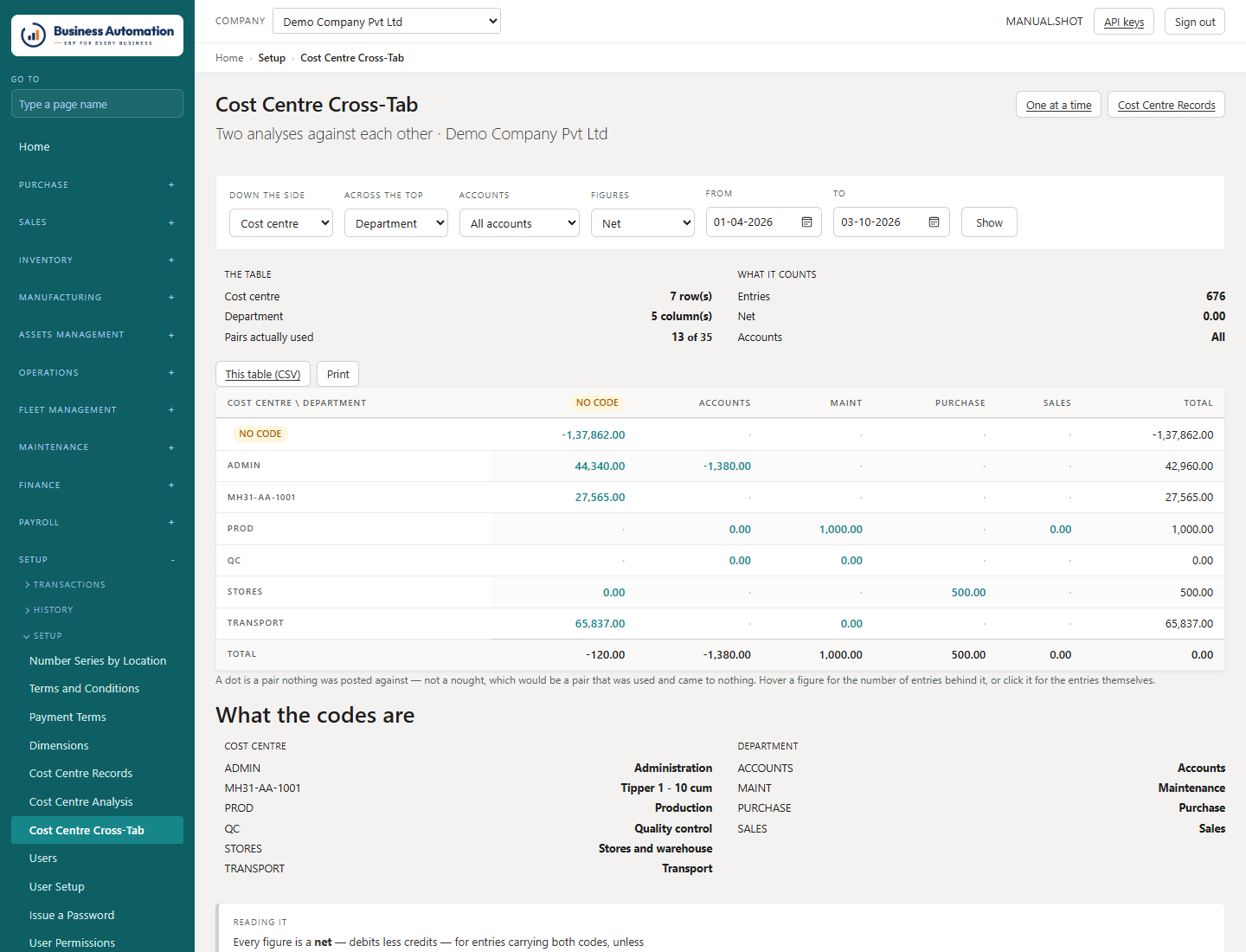1246x952 pixels.
Task: Click the Sign out button
Action: 1195,22
